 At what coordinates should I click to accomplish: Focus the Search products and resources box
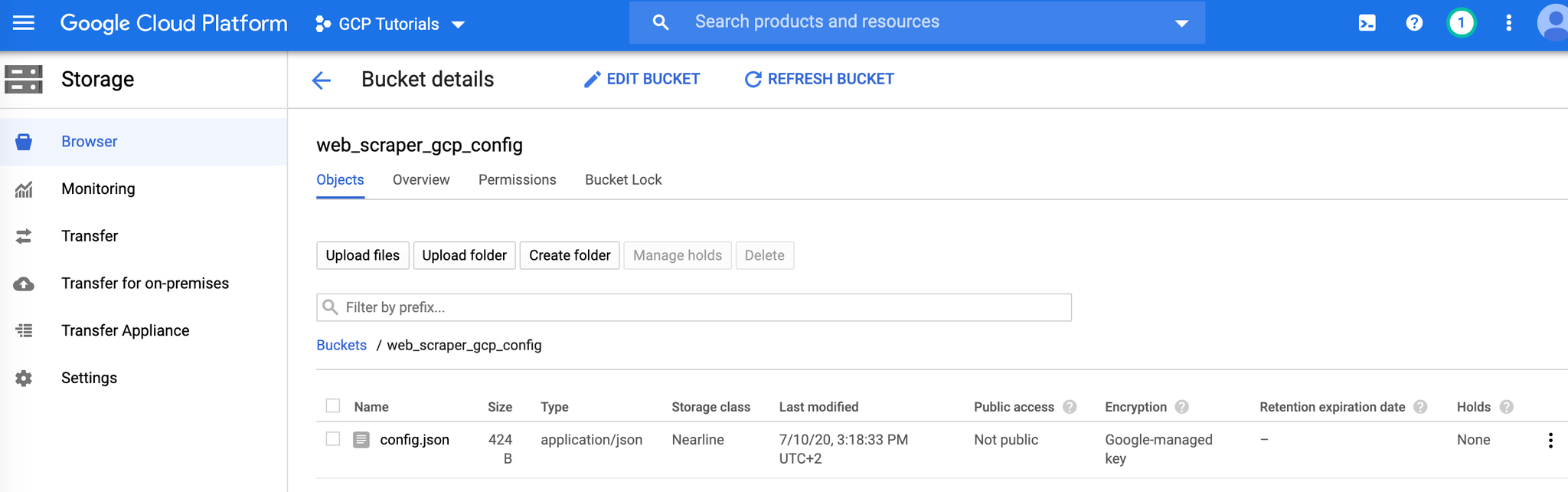pyautogui.click(x=917, y=22)
